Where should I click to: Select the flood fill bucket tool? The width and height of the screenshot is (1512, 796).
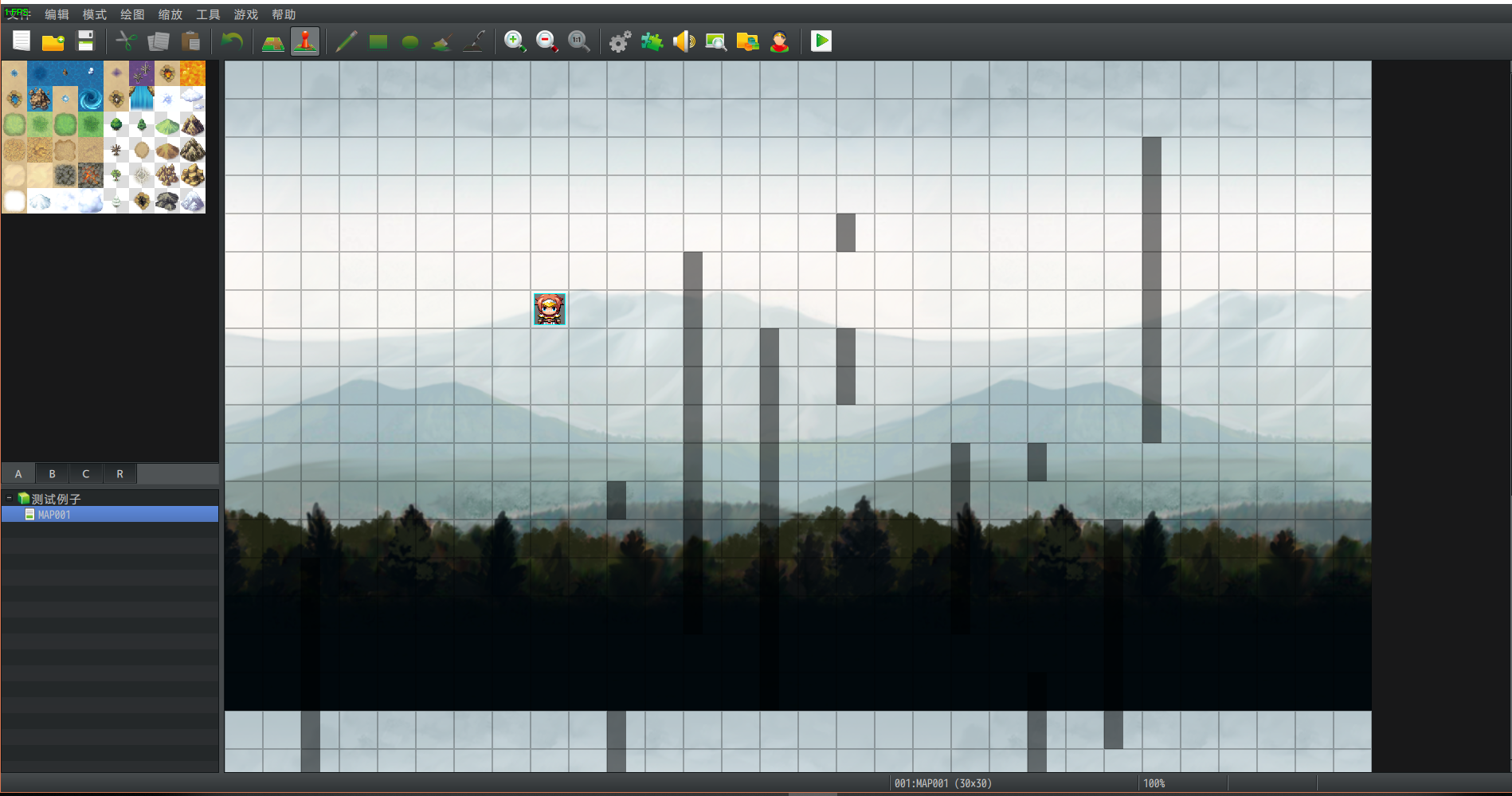(x=442, y=41)
